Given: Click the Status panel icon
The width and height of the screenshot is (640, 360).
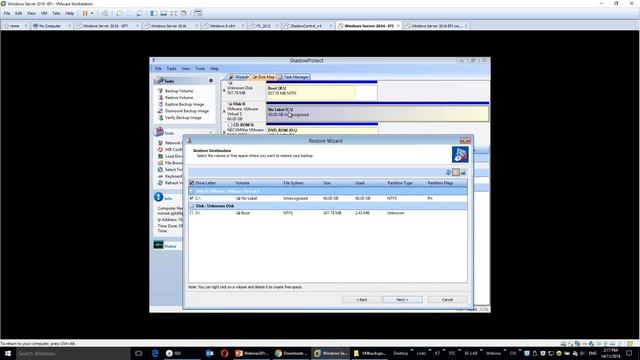Looking at the screenshot, I should (x=158, y=245).
